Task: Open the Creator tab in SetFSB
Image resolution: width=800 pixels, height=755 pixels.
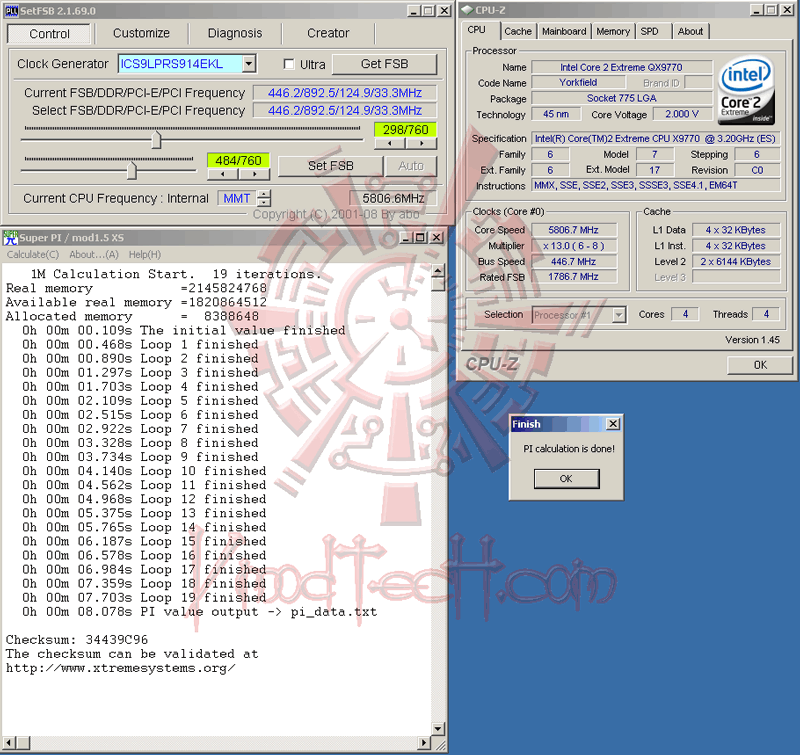Action: [x=328, y=33]
